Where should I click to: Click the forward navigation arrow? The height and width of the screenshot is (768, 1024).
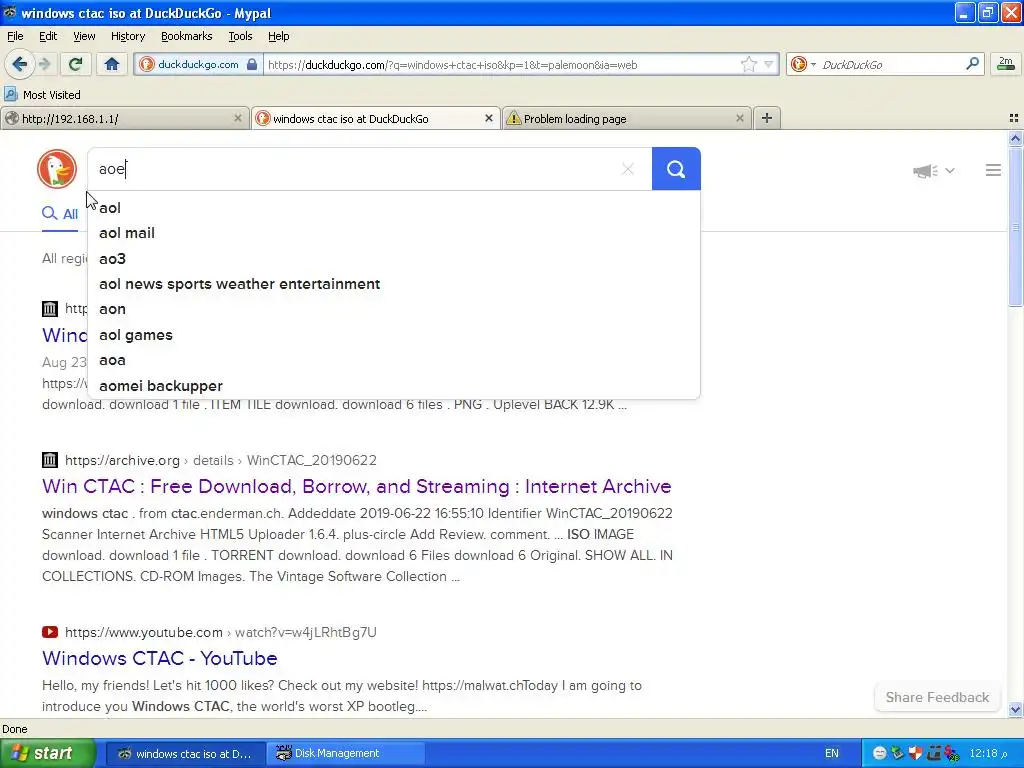click(x=44, y=64)
